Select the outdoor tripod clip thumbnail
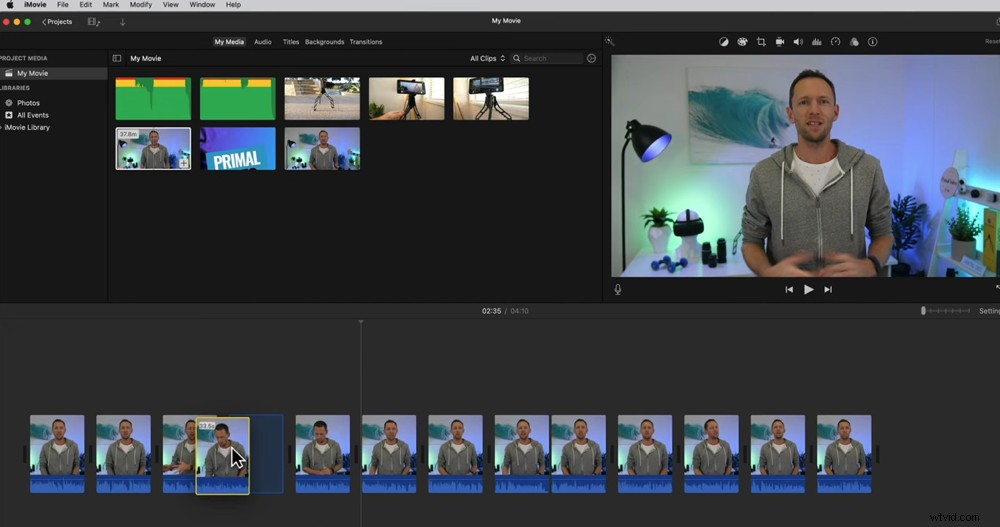Image resolution: width=1000 pixels, height=527 pixels. [x=322, y=99]
